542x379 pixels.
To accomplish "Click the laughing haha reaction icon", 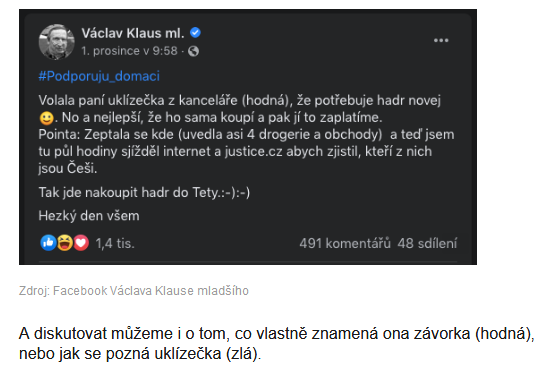I will coord(65,243).
